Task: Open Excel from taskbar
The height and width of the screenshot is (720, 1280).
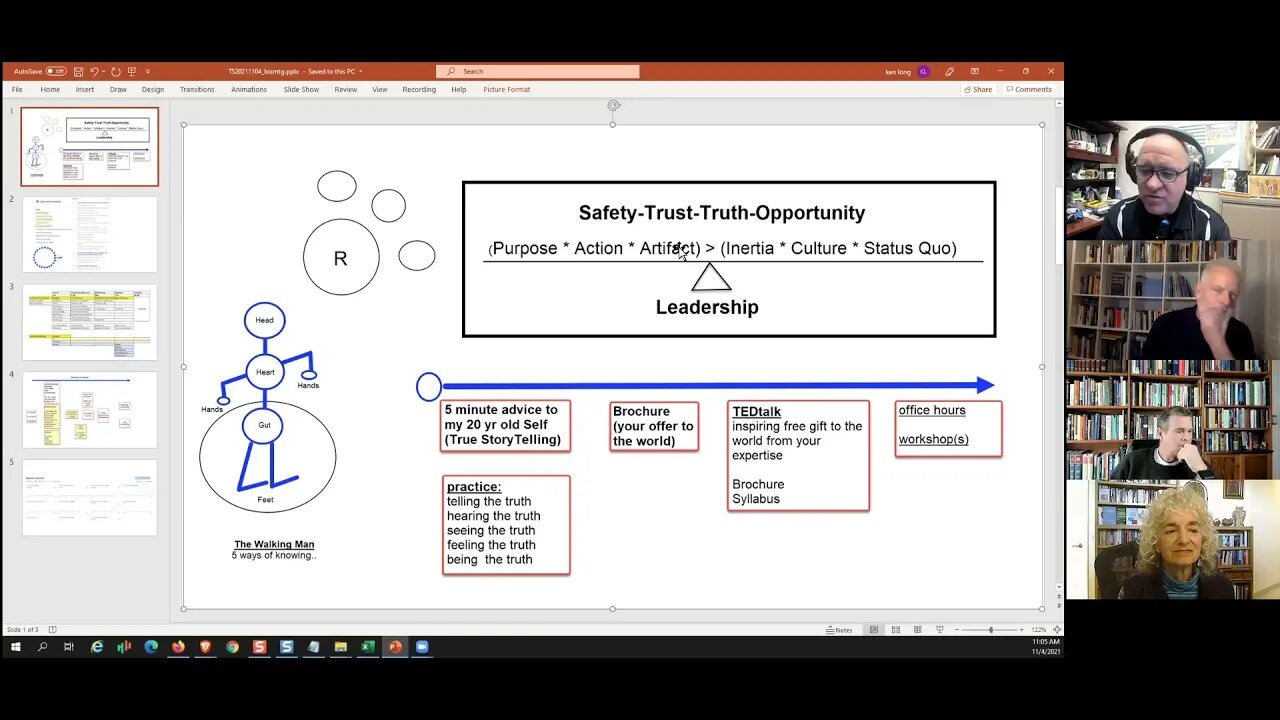Action: [x=367, y=647]
